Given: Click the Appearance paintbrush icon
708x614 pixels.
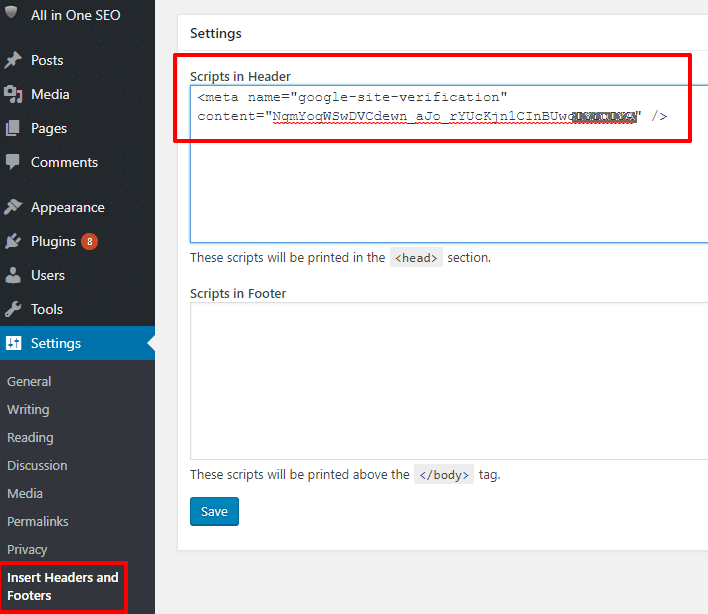Looking at the screenshot, I should [13, 207].
